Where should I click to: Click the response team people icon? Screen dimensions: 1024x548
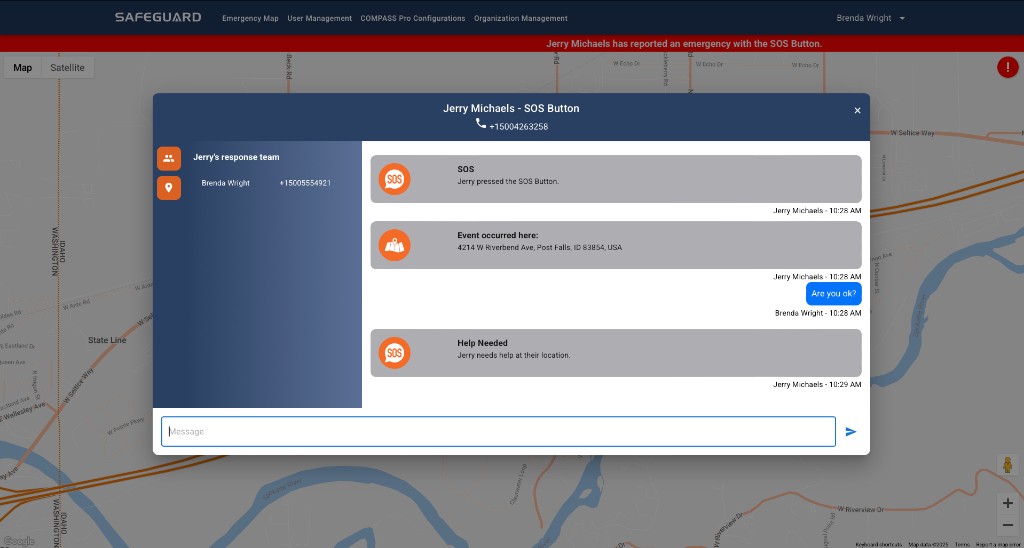click(x=169, y=158)
